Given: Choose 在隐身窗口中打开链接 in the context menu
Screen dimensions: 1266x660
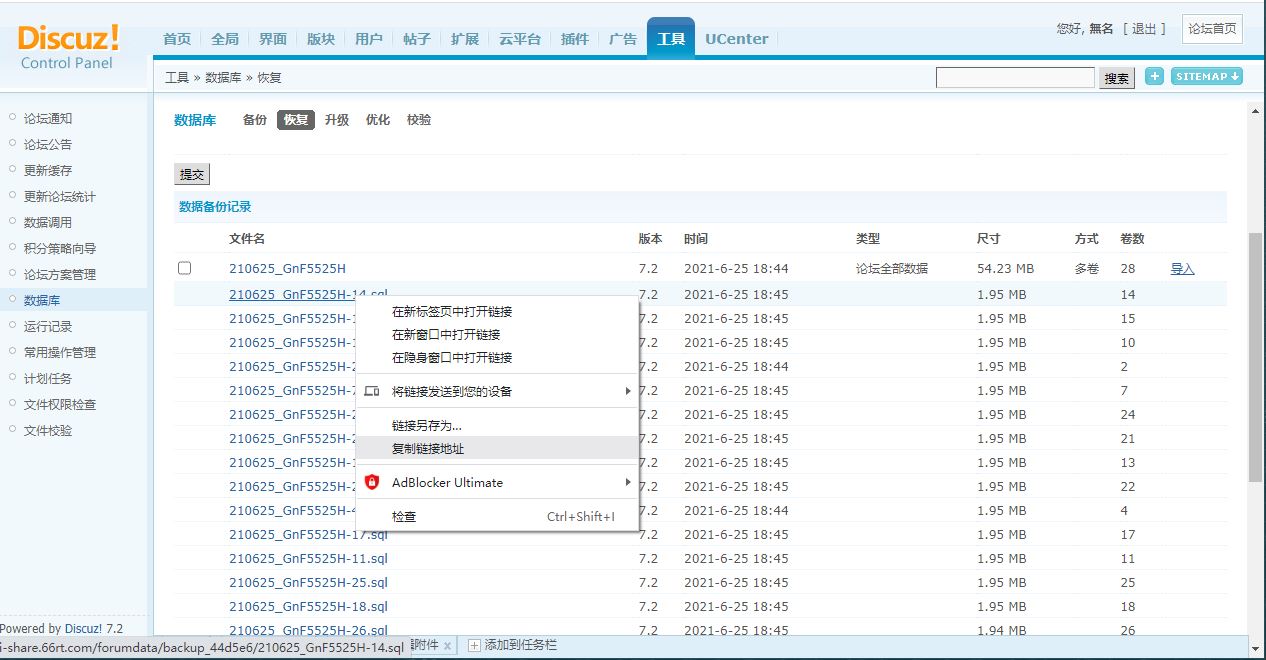Looking at the screenshot, I should [x=497, y=357].
